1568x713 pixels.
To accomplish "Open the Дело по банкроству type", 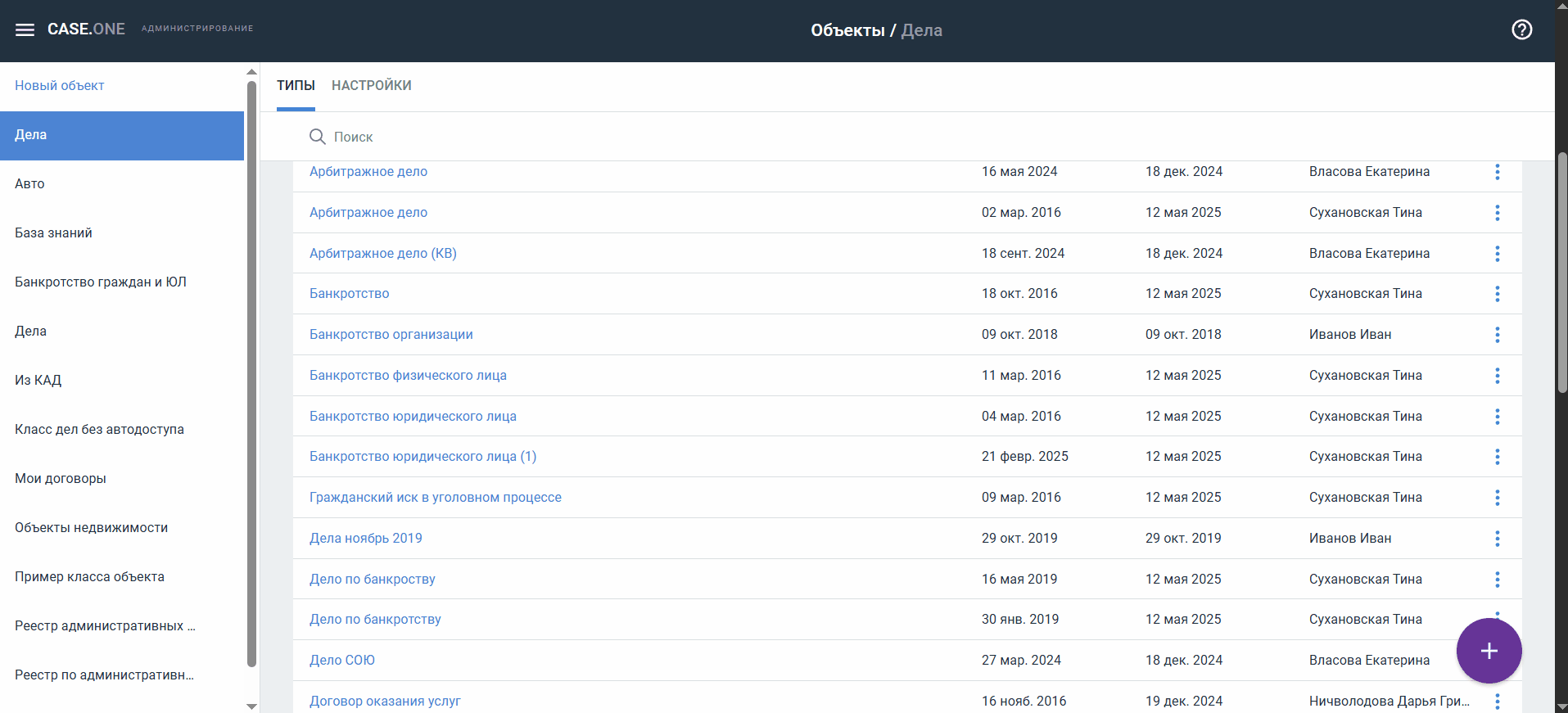I will pyautogui.click(x=373, y=580).
